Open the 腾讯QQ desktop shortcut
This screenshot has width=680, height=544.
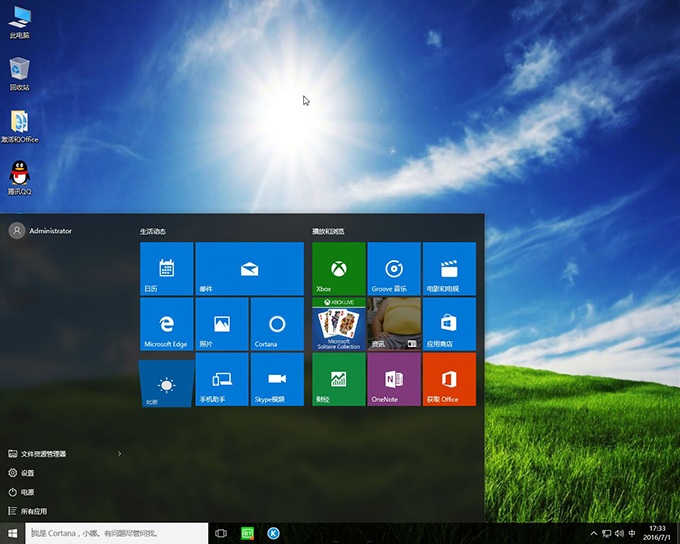tap(19, 176)
